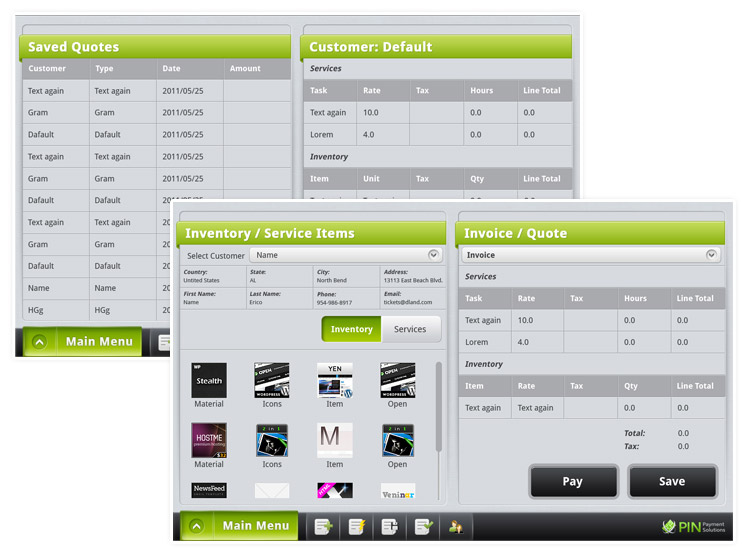Click the document with lightning bolt icon

point(357,527)
